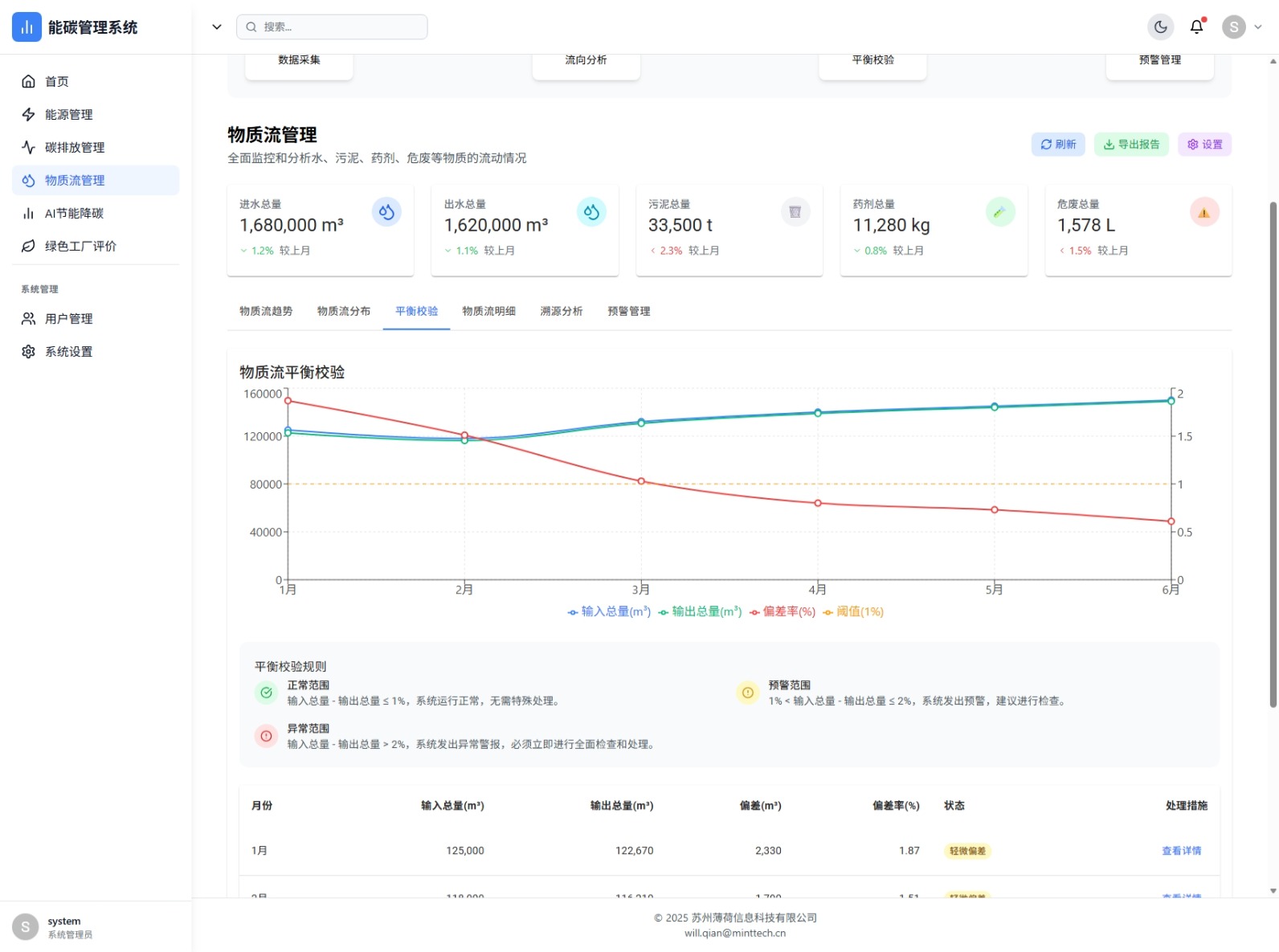
Task: Toggle 偏差率 series in chart legend
Action: tap(783, 612)
